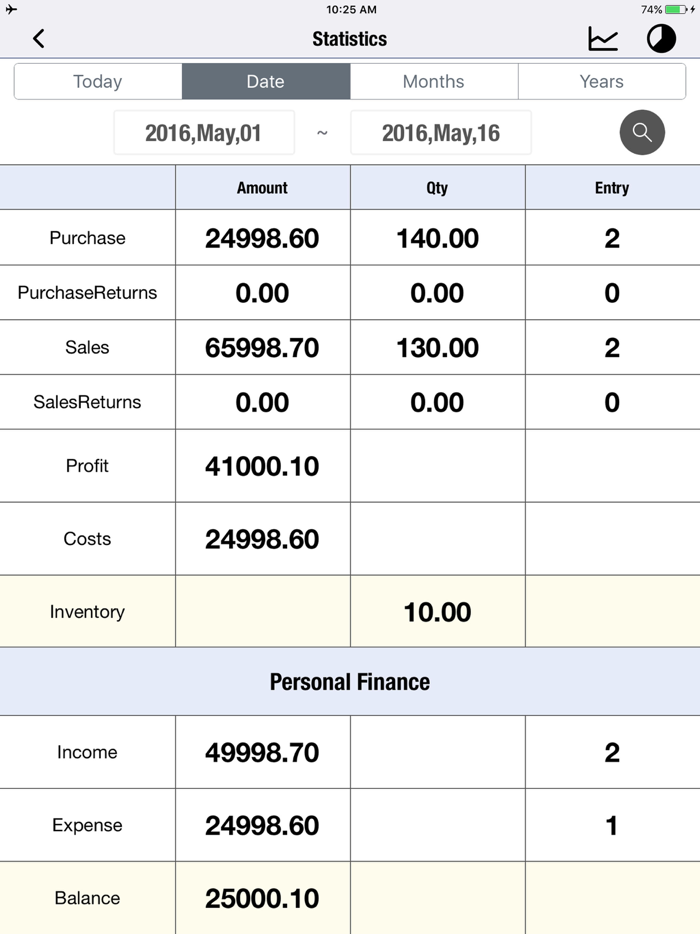Screen dimensions: 700x934
Task: Open the start date picker 2016,May,01
Action: [204, 132]
